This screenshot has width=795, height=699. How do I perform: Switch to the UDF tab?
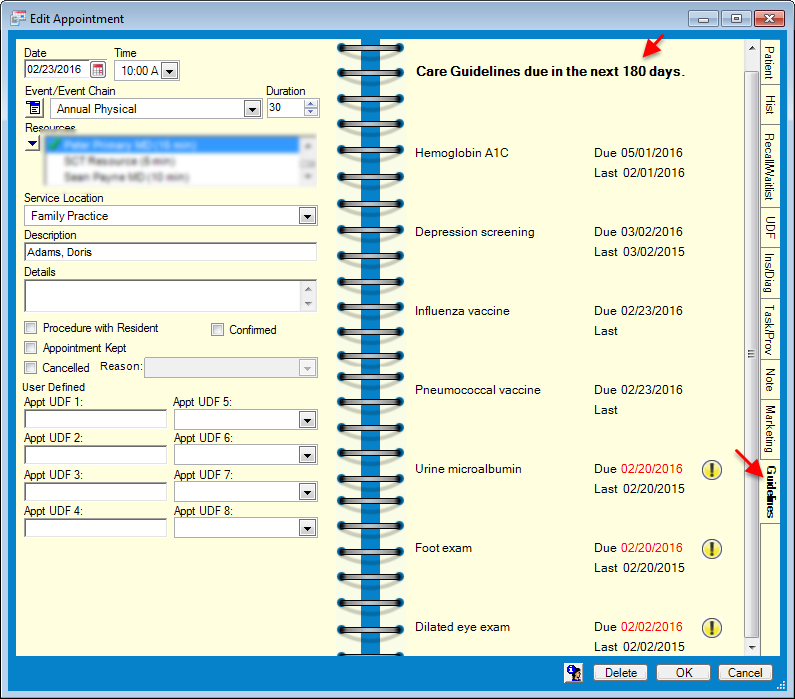[x=769, y=228]
